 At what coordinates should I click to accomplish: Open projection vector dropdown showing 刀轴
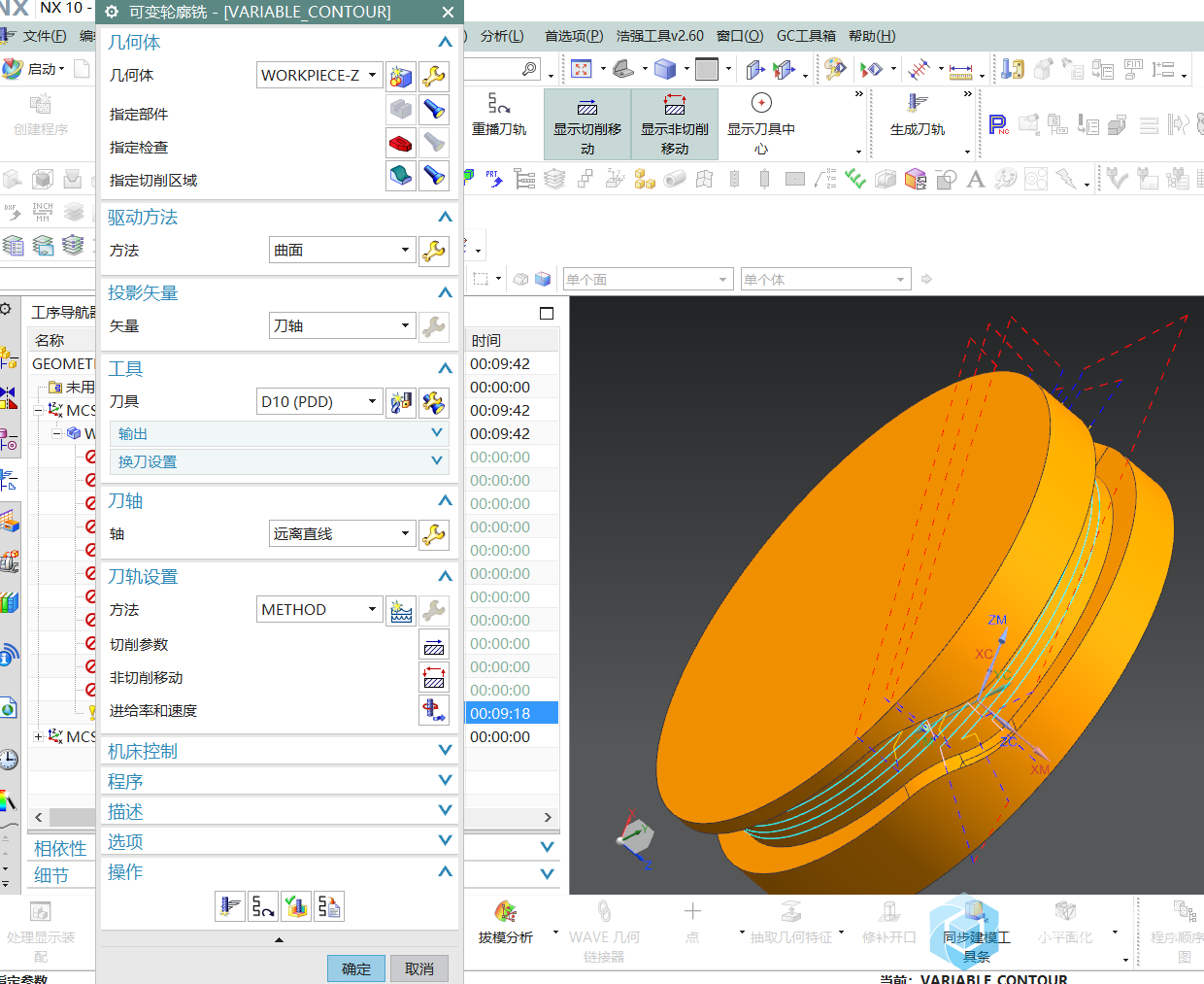343,326
